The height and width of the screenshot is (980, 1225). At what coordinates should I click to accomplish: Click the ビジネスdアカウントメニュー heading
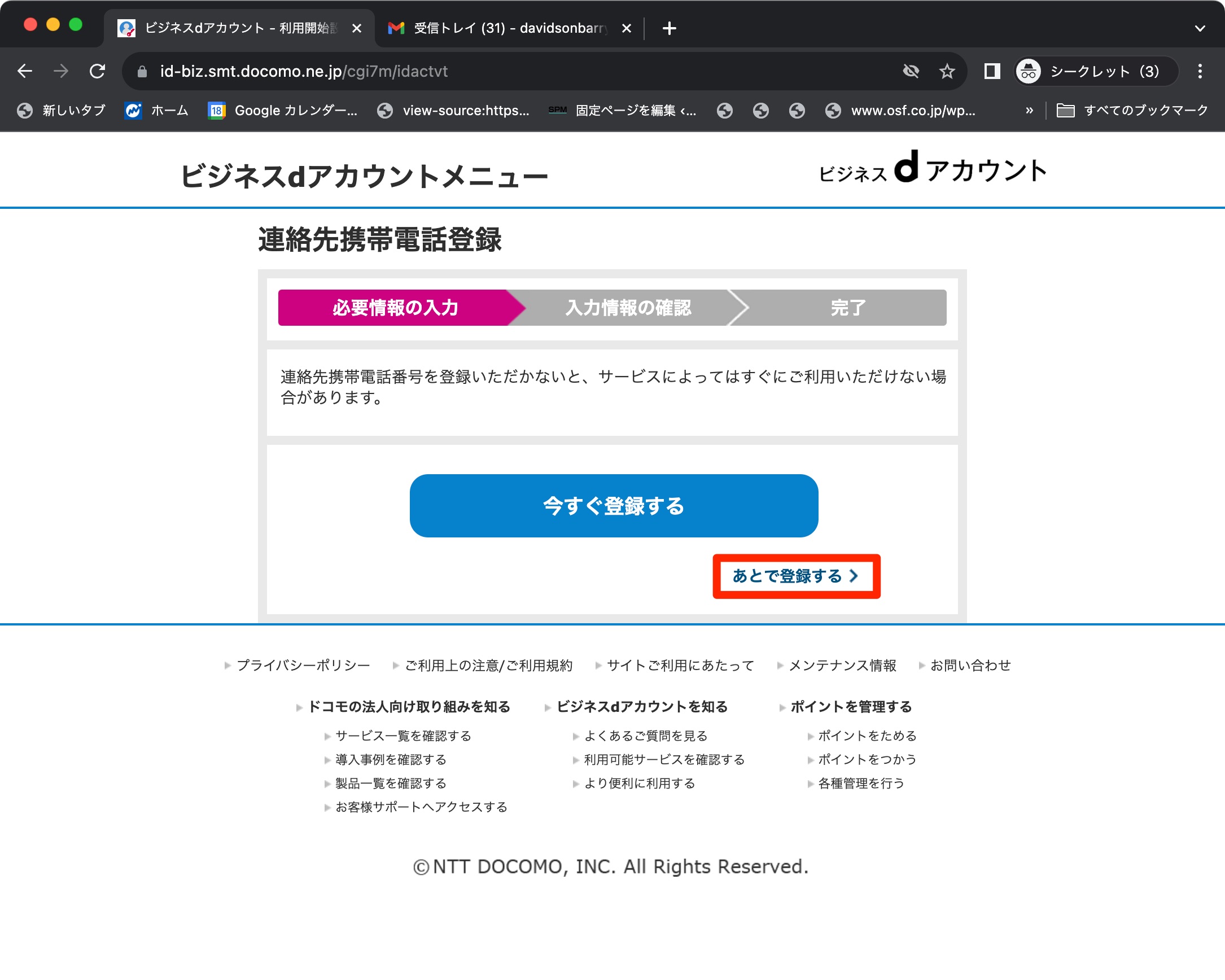pos(364,176)
